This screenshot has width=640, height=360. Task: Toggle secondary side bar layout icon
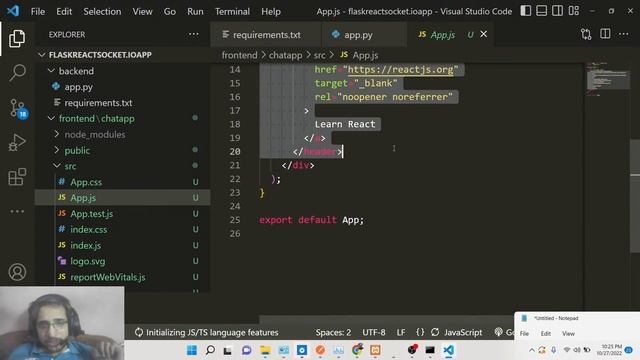coord(558,11)
